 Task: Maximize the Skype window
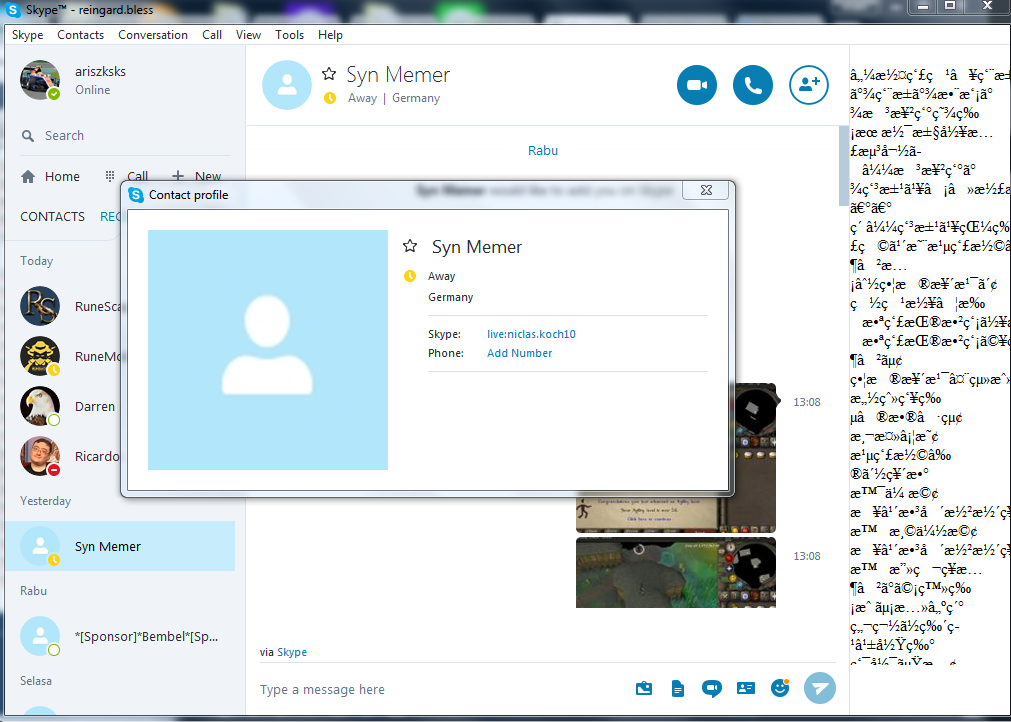coord(950,6)
